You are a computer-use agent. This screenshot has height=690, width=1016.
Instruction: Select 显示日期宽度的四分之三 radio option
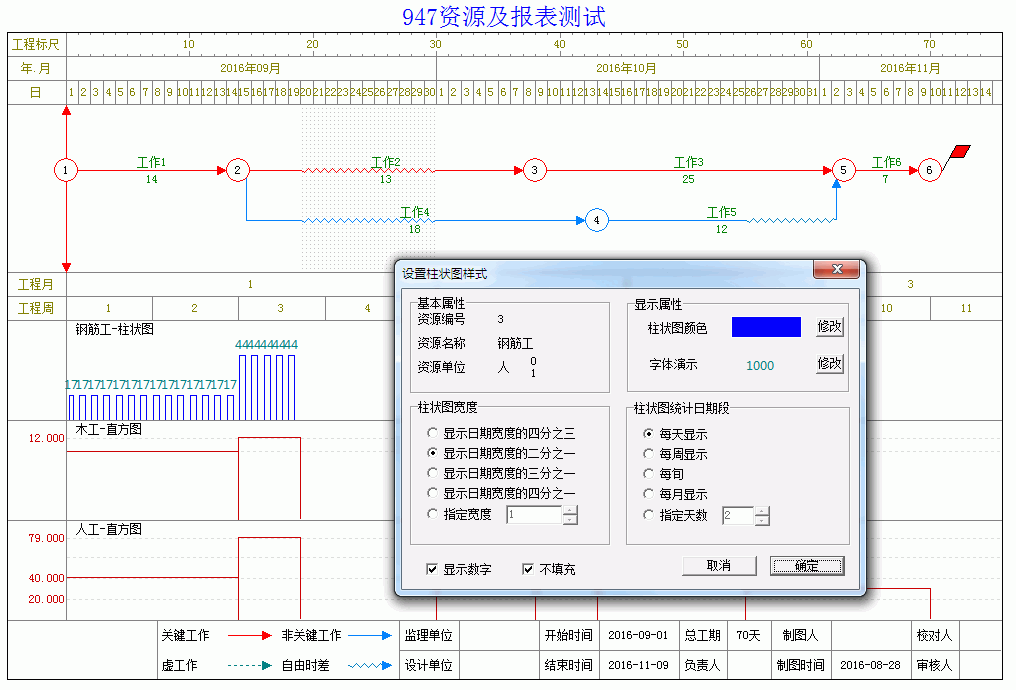(x=432, y=434)
